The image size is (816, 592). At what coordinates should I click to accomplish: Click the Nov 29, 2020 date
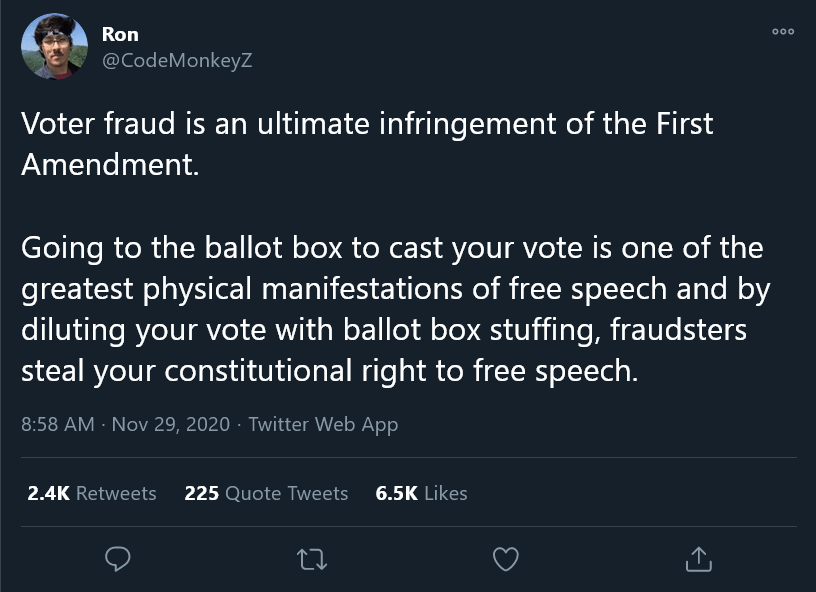coord(171,424)
